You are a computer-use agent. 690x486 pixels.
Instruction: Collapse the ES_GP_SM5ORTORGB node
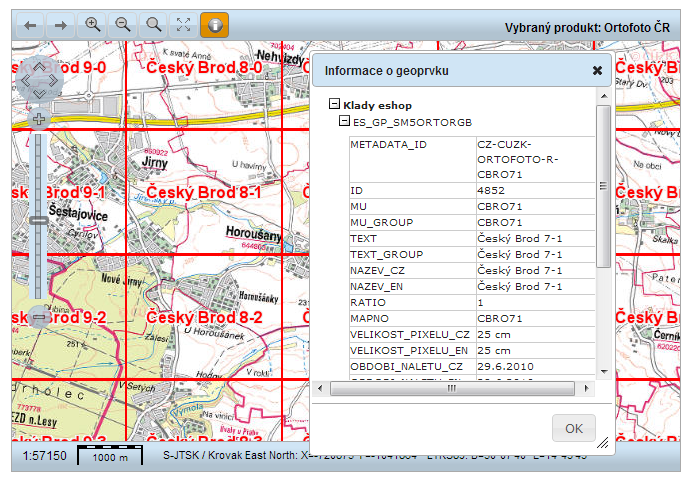[344, 121]
